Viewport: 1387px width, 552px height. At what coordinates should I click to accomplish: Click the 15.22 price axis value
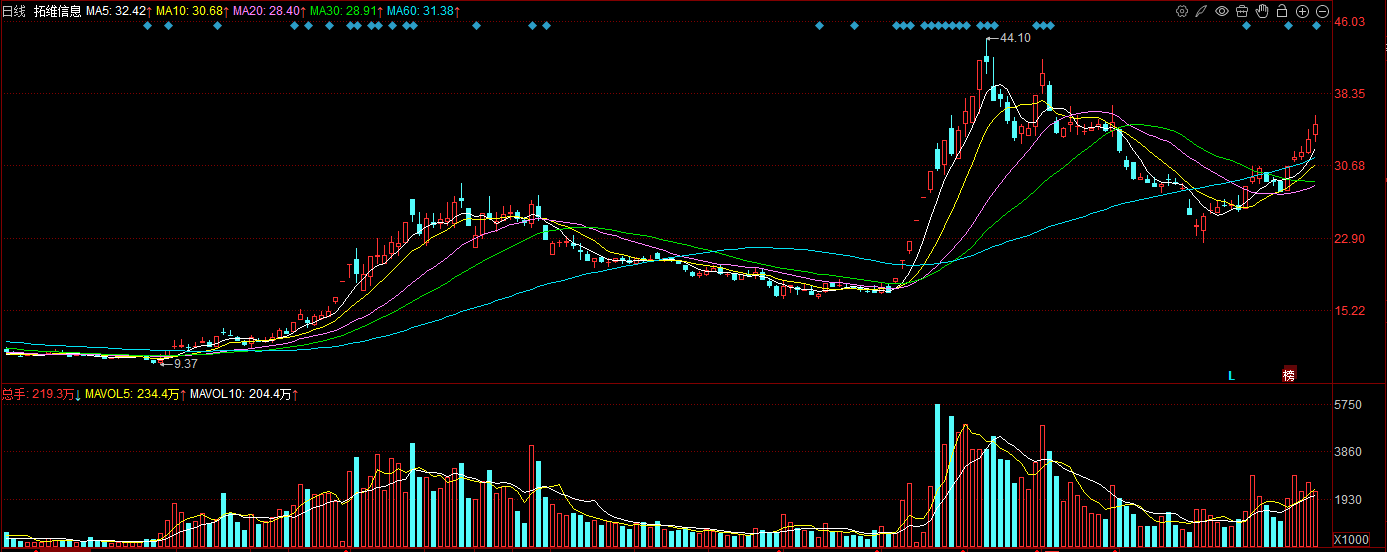point(1350,311)
